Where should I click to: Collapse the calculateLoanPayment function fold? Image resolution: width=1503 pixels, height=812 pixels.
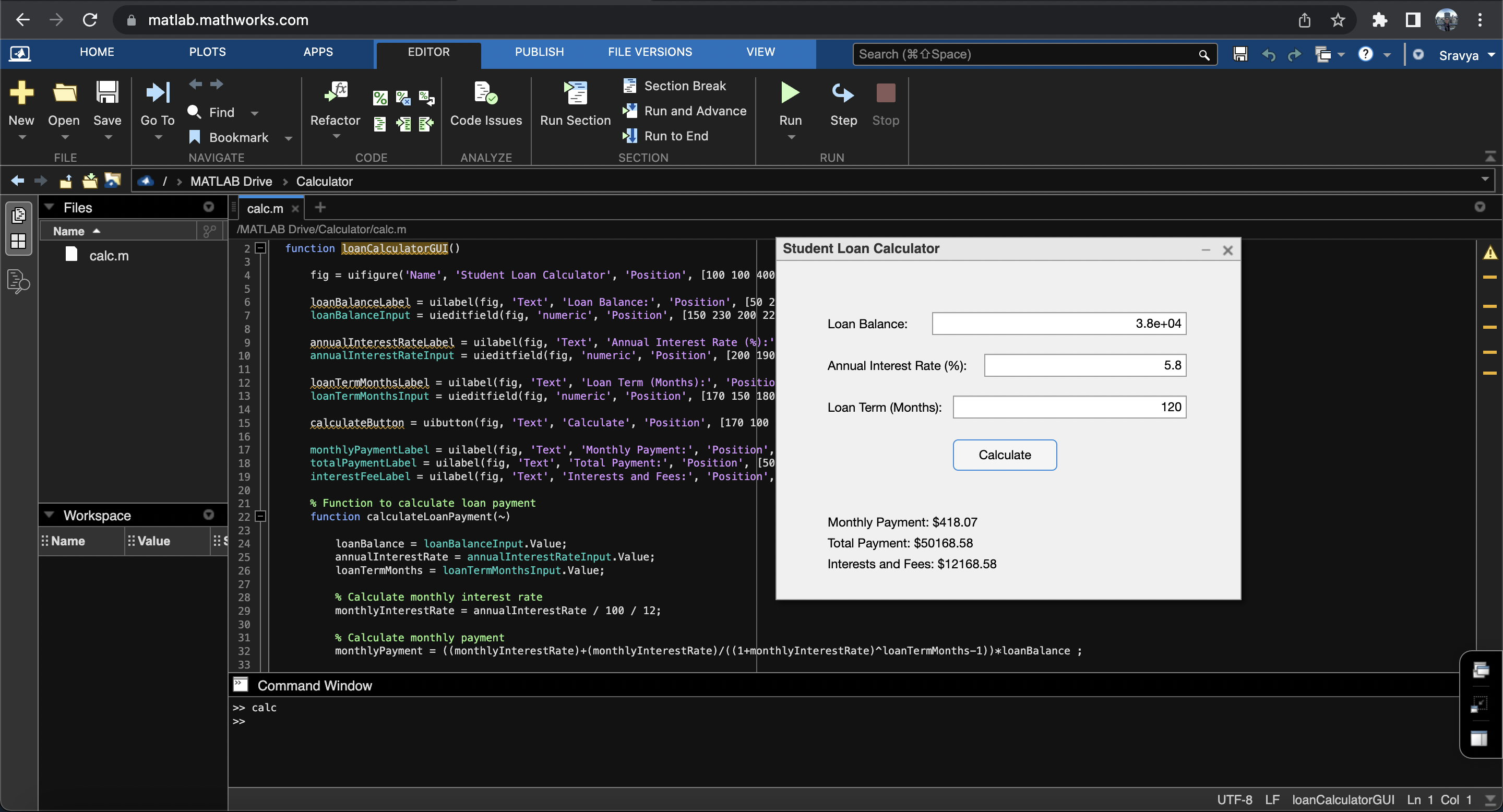pos(261,517)
